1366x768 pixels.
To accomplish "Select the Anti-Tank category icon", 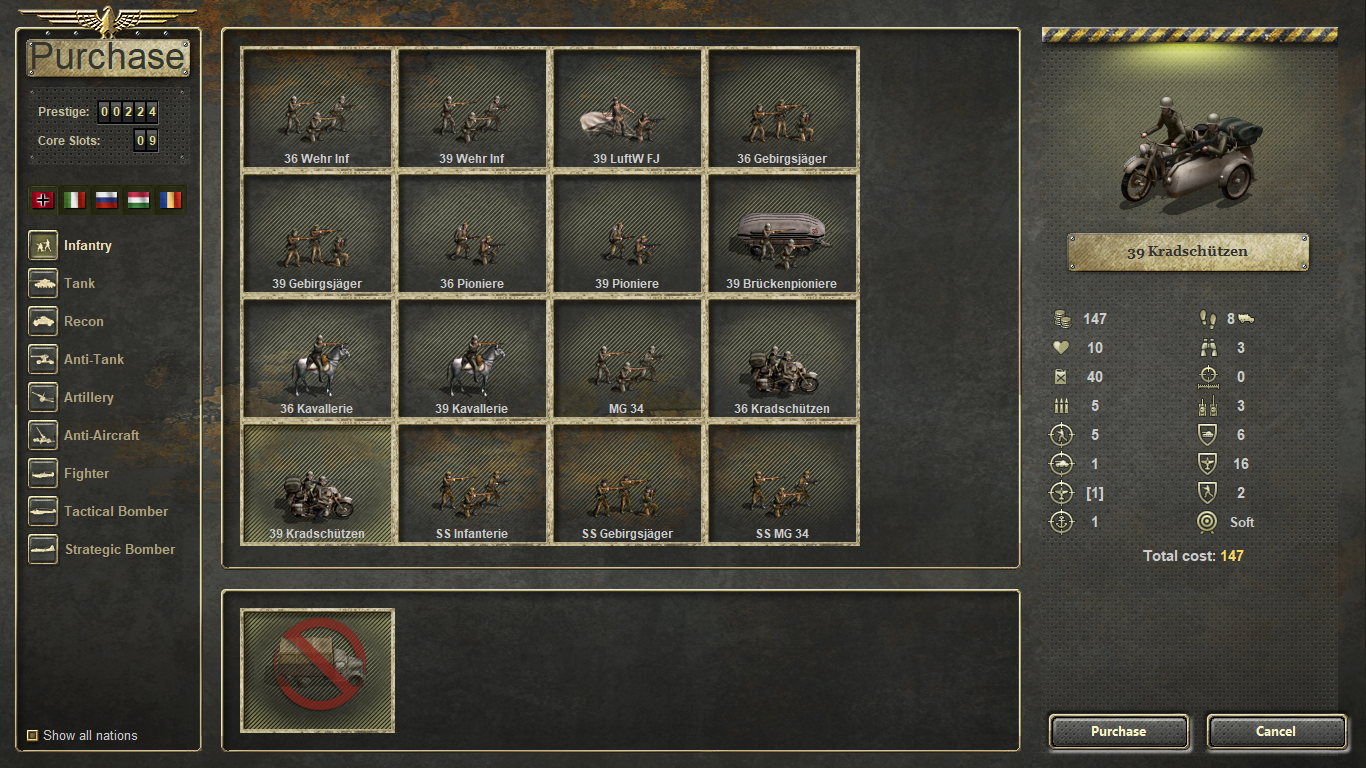I will pyautogui.click(x=43, y=359).
